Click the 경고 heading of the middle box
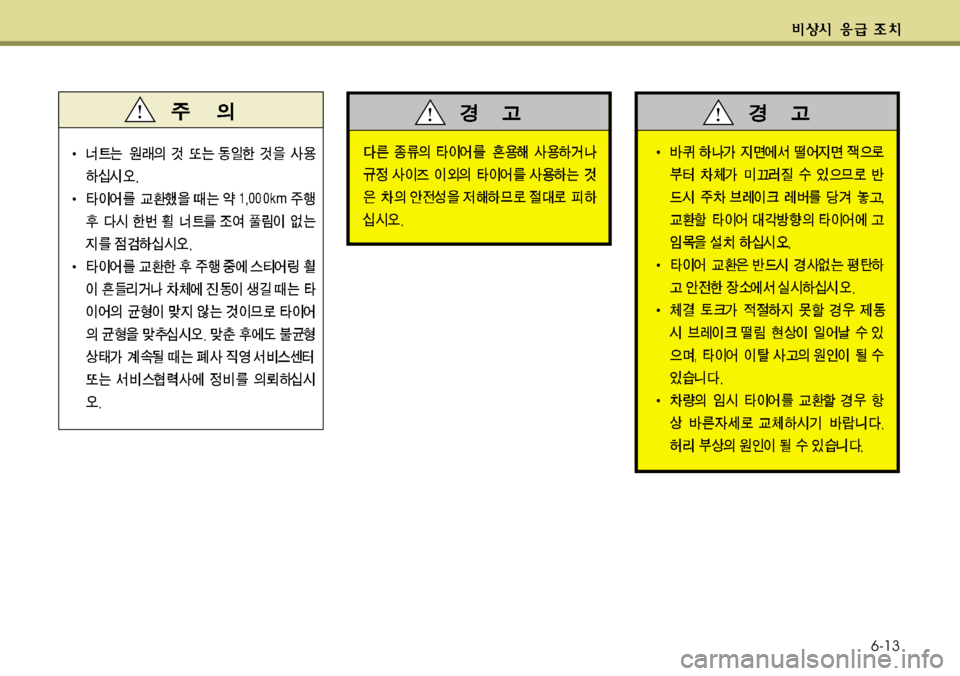Screen dimensions: 960x676 point(490,113)
